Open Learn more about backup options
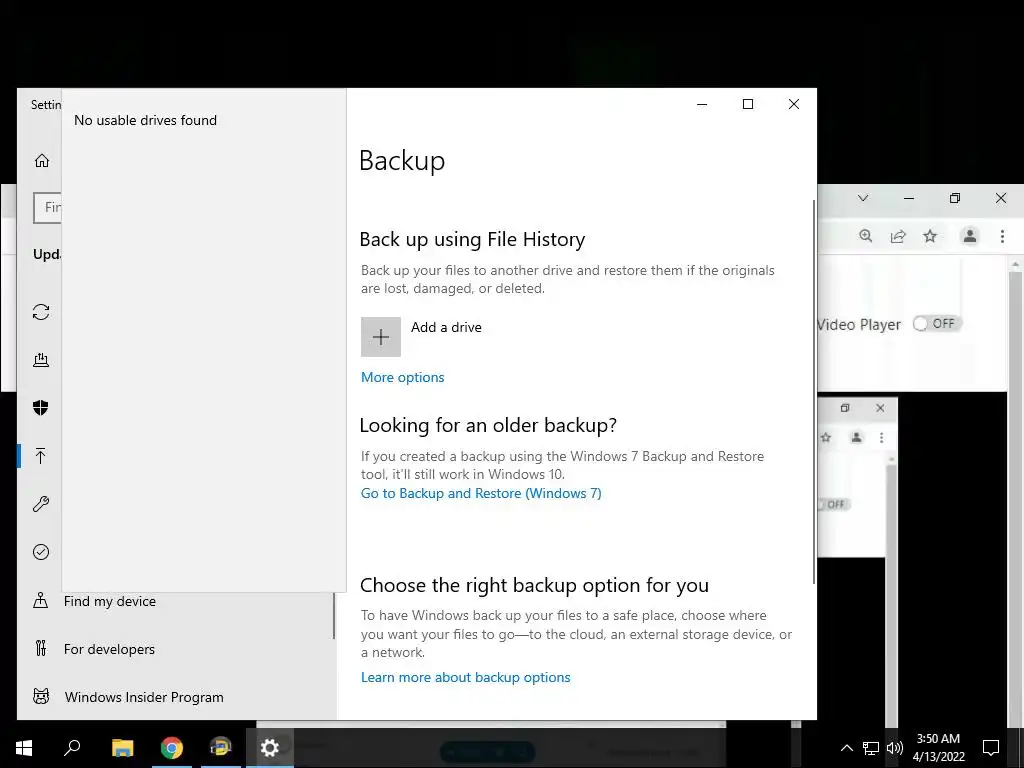 pyautogui.click(x=466, y=677)
